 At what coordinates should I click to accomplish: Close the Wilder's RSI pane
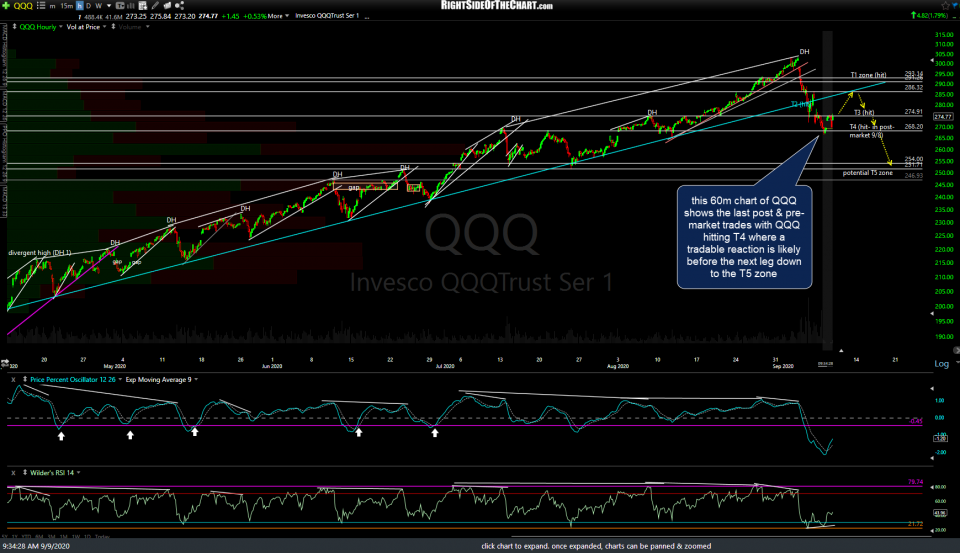pos(13,473)
